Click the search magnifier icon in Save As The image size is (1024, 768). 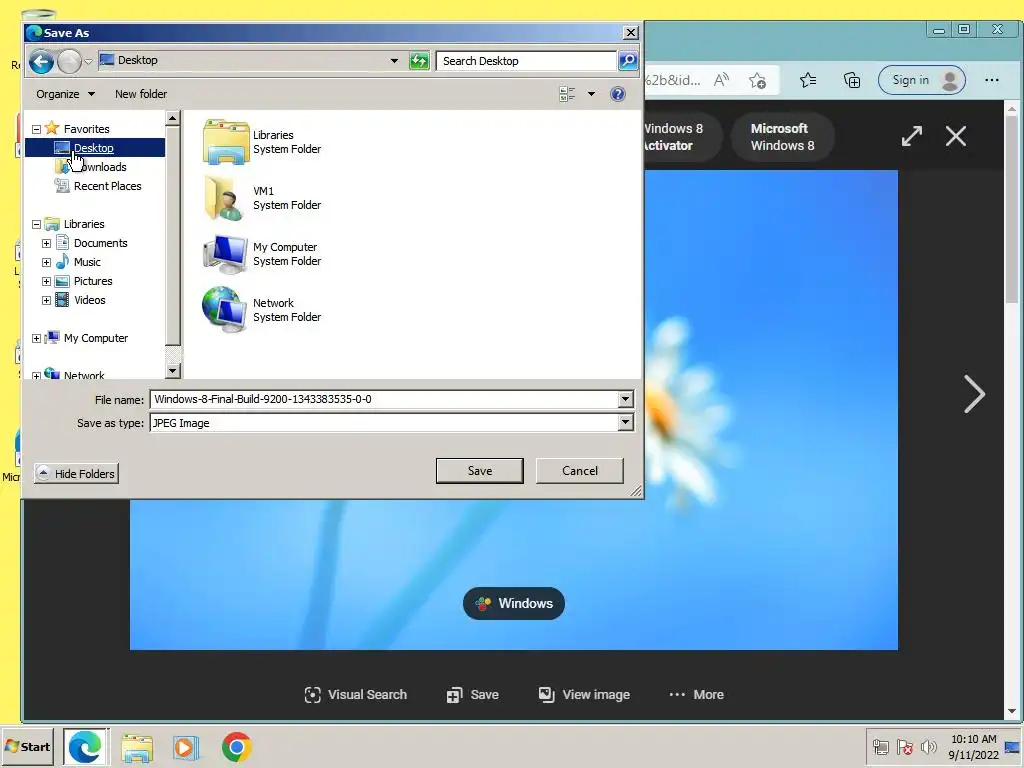[628, 61]
